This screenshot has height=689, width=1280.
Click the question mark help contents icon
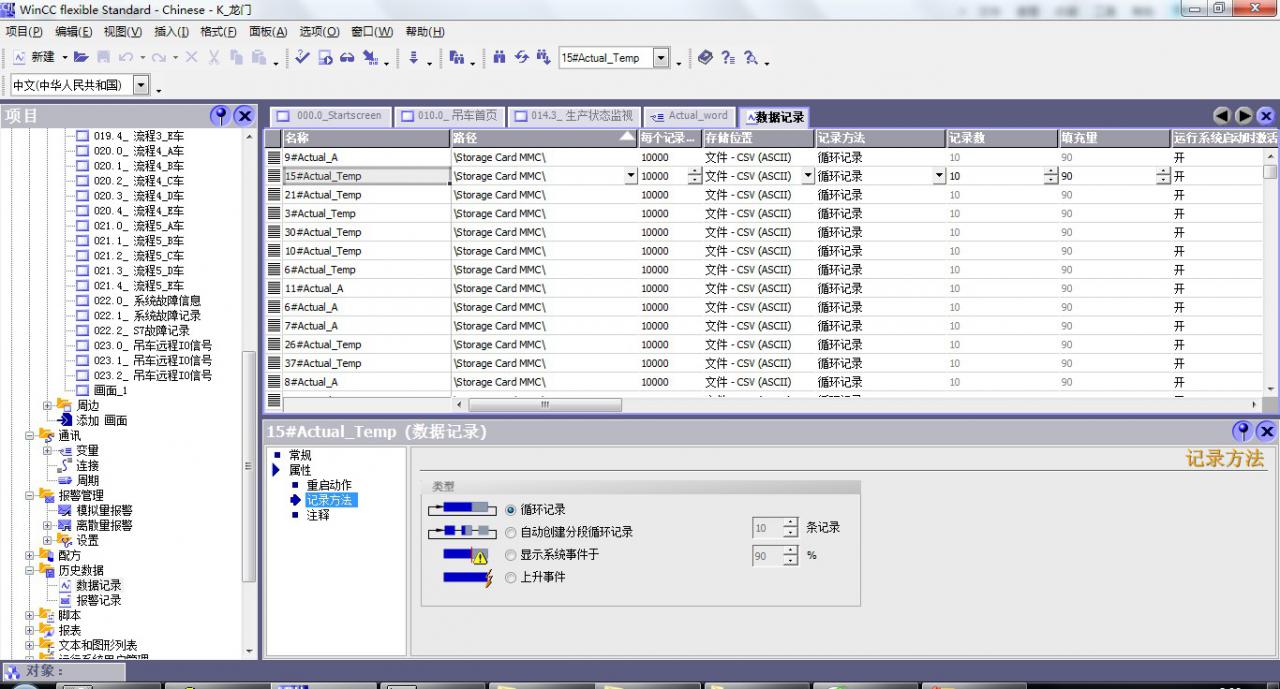[728, 58]
